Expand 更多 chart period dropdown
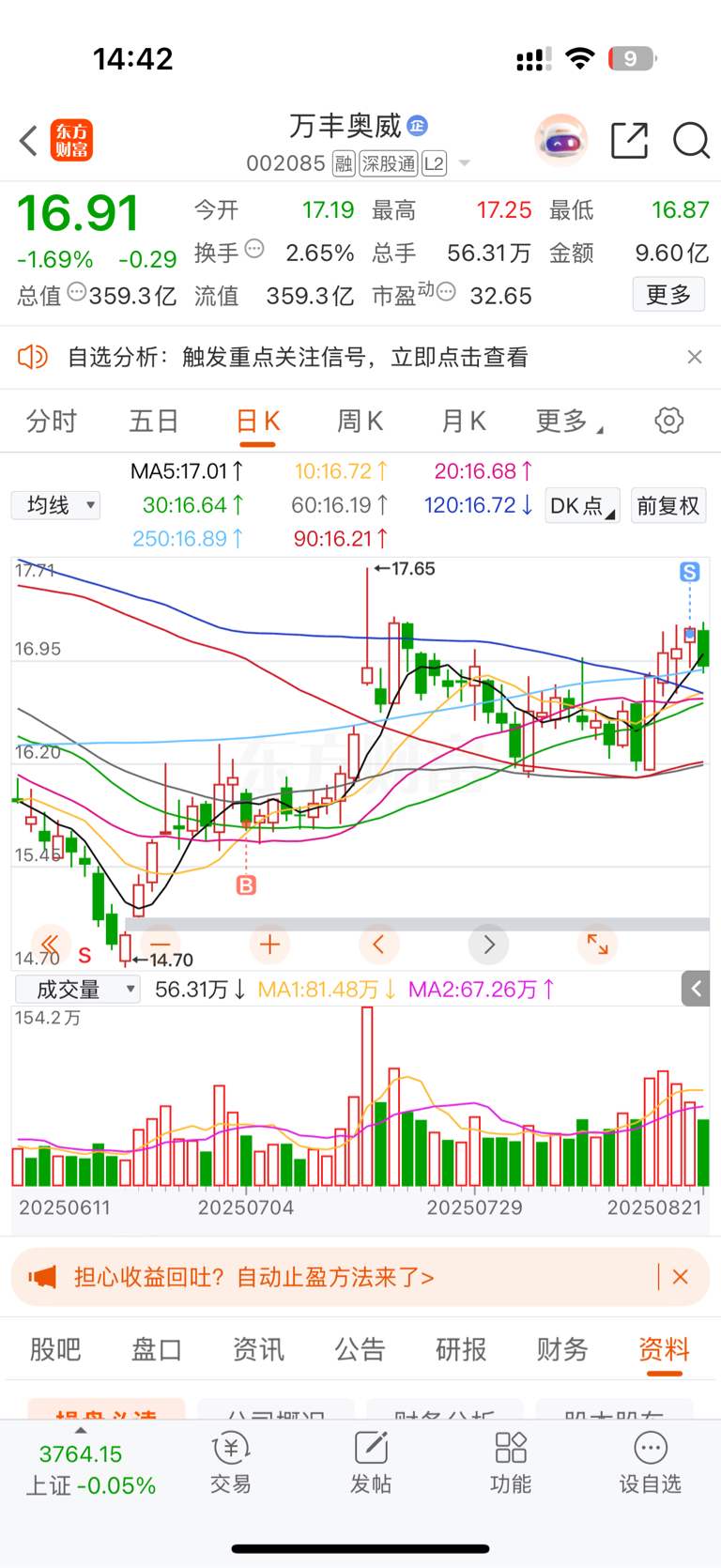 pos(569,421)
